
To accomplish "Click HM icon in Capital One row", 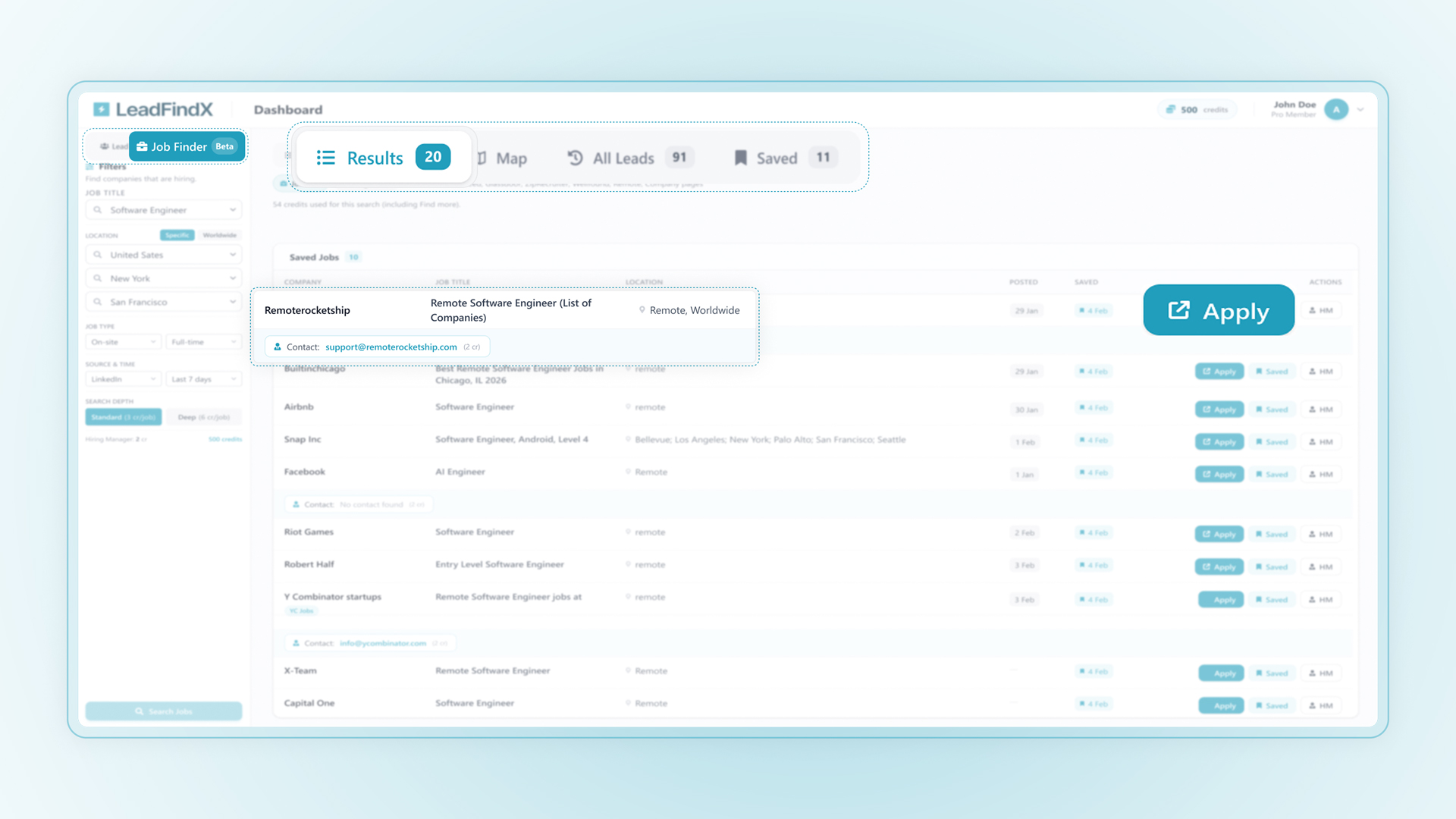I will (1321, 706).
